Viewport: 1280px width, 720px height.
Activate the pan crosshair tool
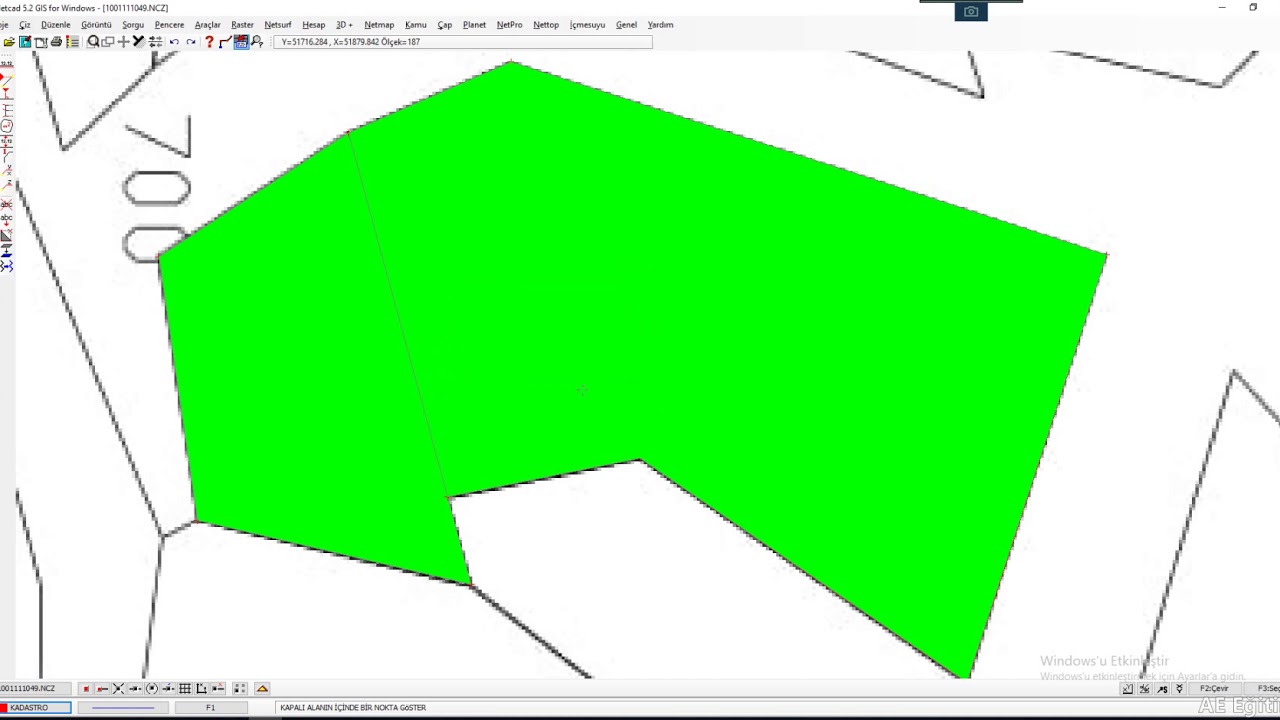point(123,42)
